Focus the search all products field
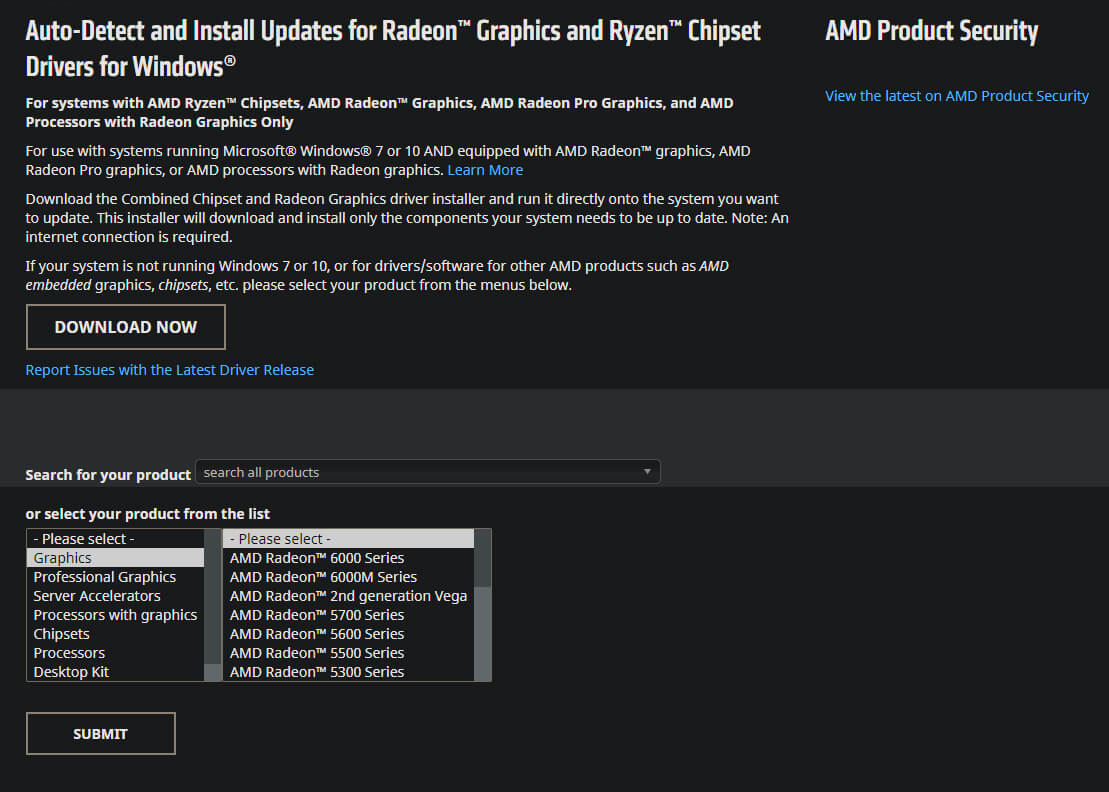1109x792 pixels. [428, 472]
